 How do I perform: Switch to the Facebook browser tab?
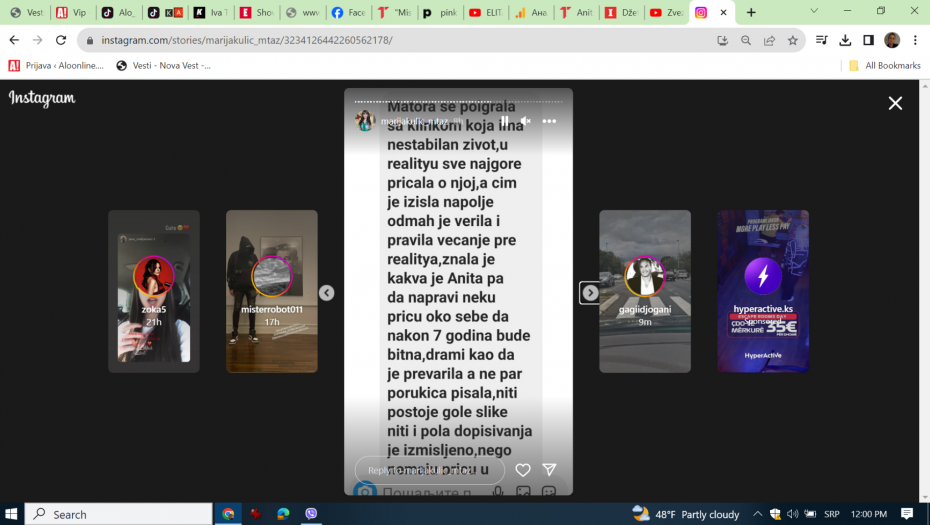[x=348, y=13]
